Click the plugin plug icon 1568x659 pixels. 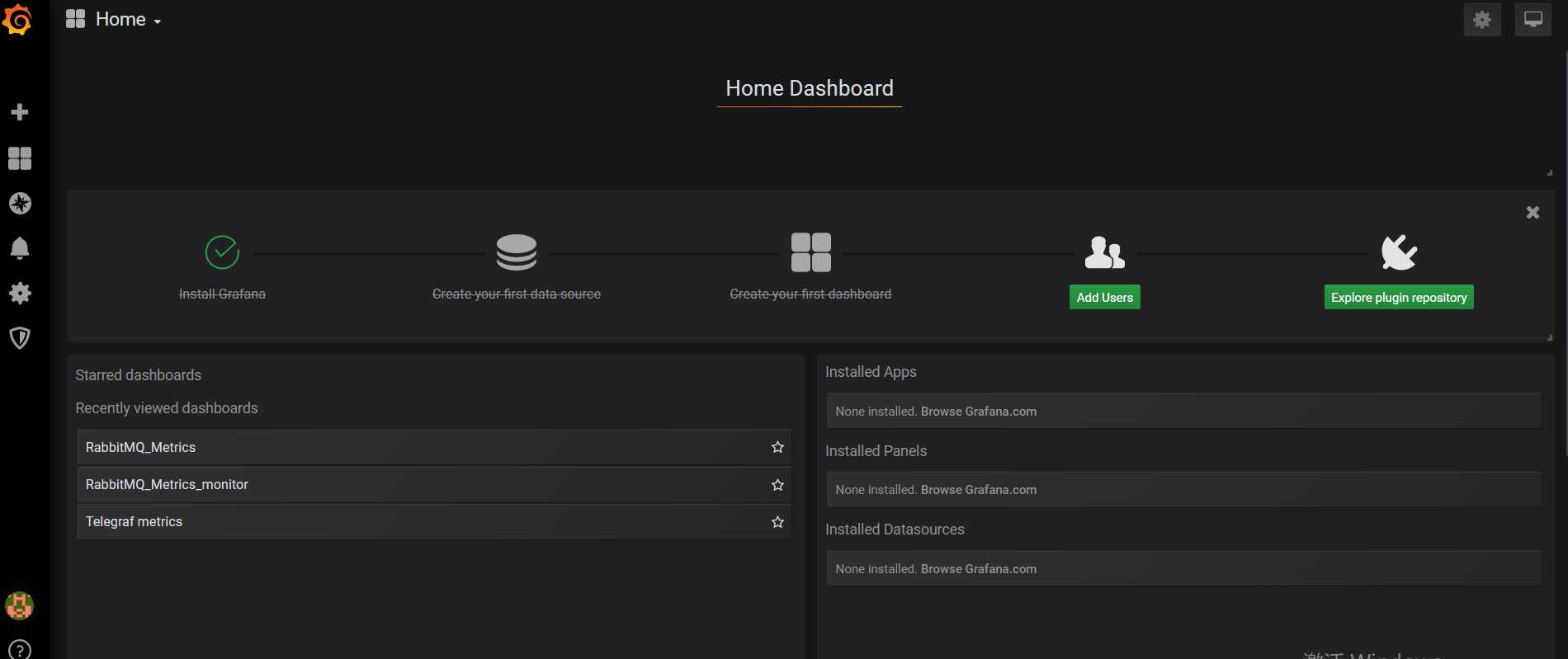click(1399, 252)
